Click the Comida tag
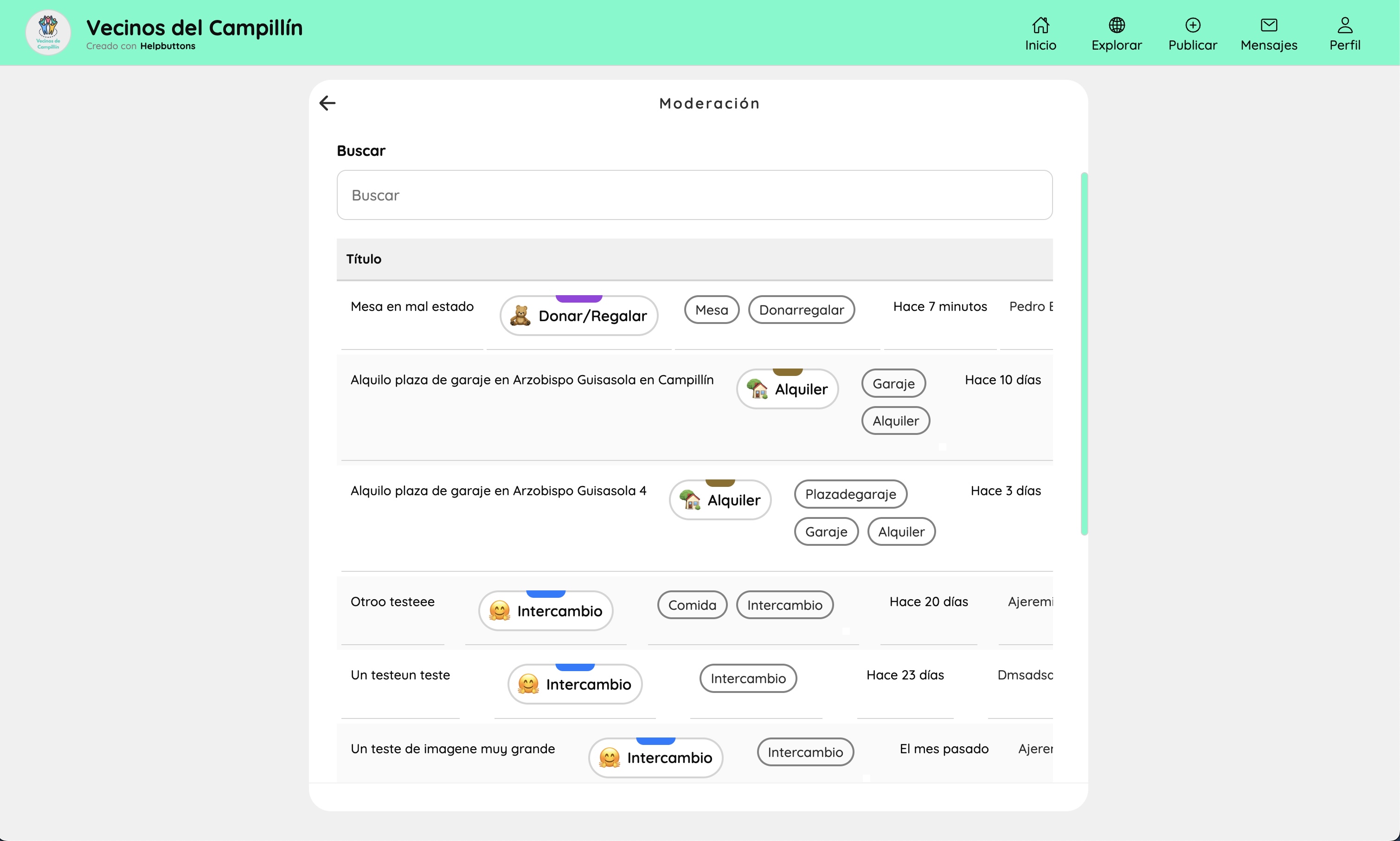Viewport: 1400px width, 841px height. click(692, 605)
